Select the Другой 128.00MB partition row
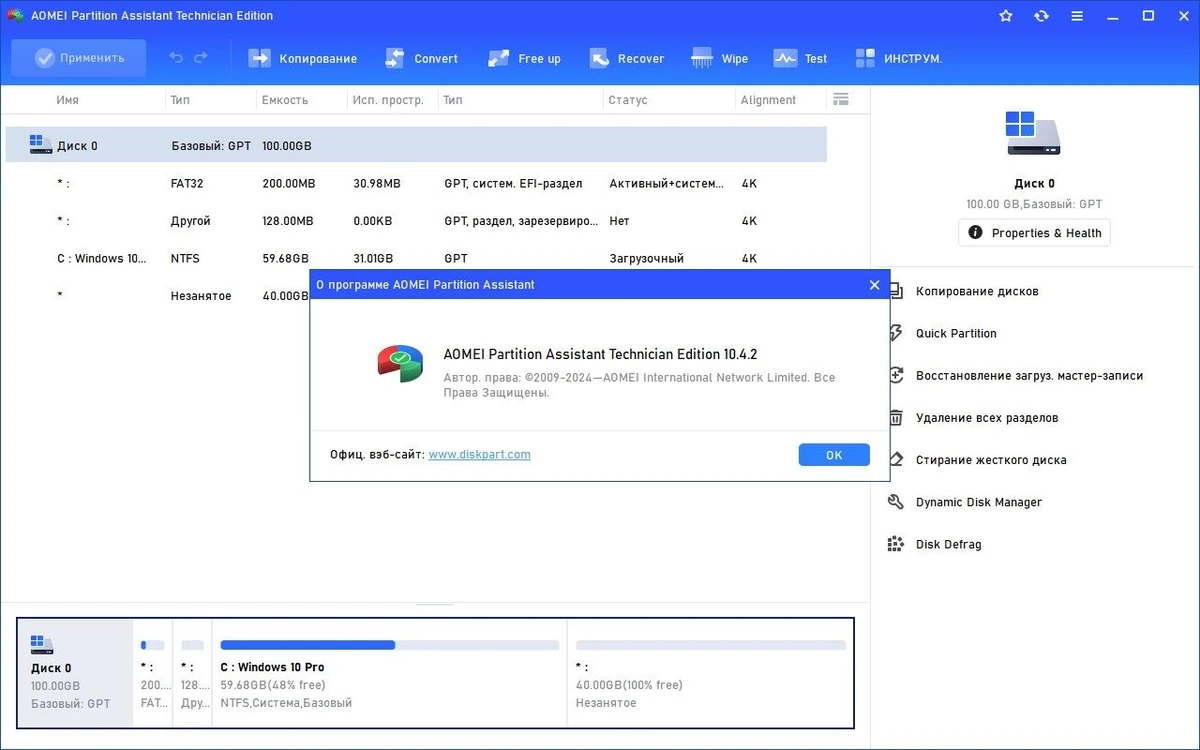Image resolution: width=1200 pixels, height=750 pixels. point(416,221)
